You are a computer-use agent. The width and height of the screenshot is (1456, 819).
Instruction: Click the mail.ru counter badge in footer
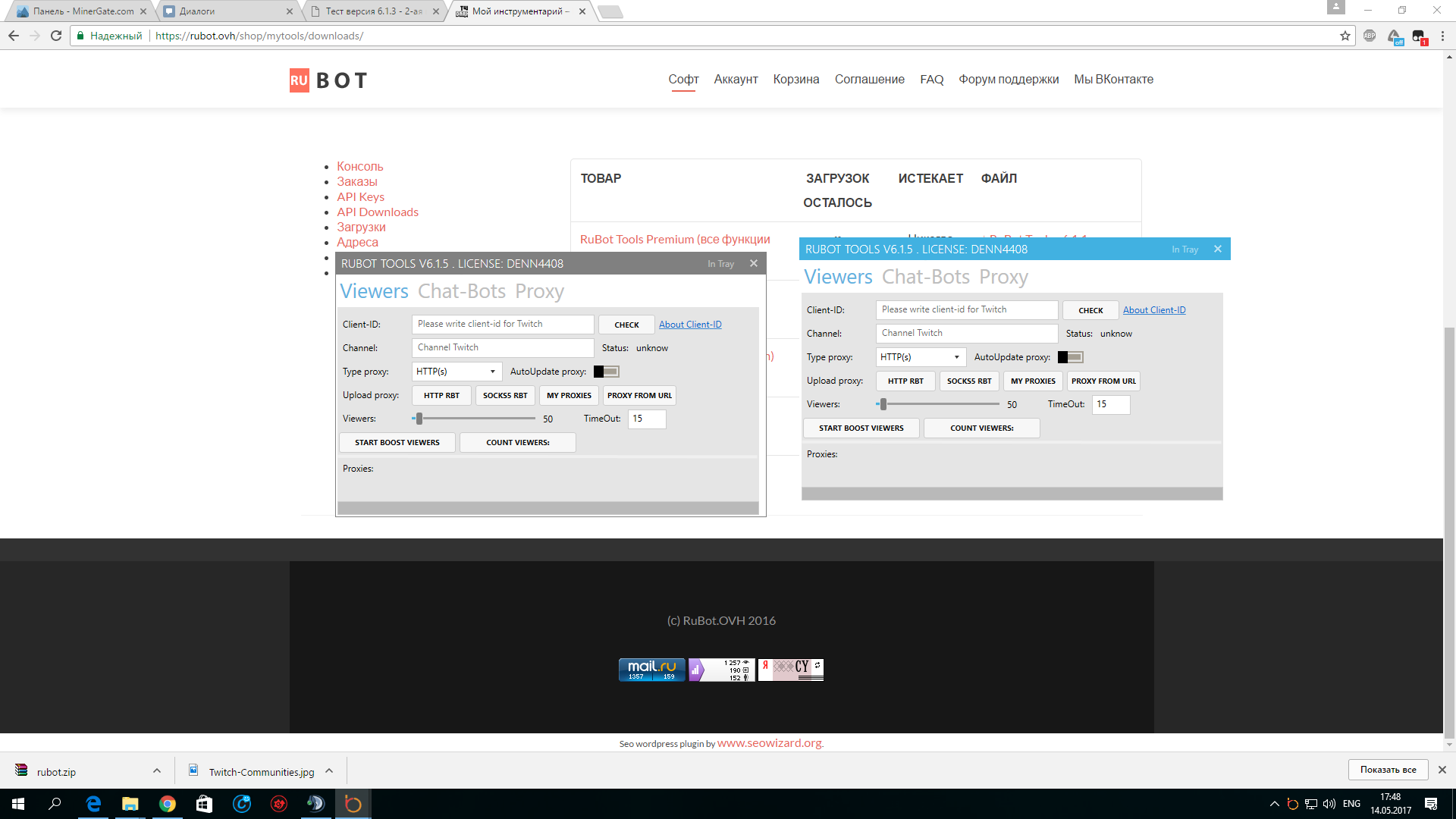651,670
